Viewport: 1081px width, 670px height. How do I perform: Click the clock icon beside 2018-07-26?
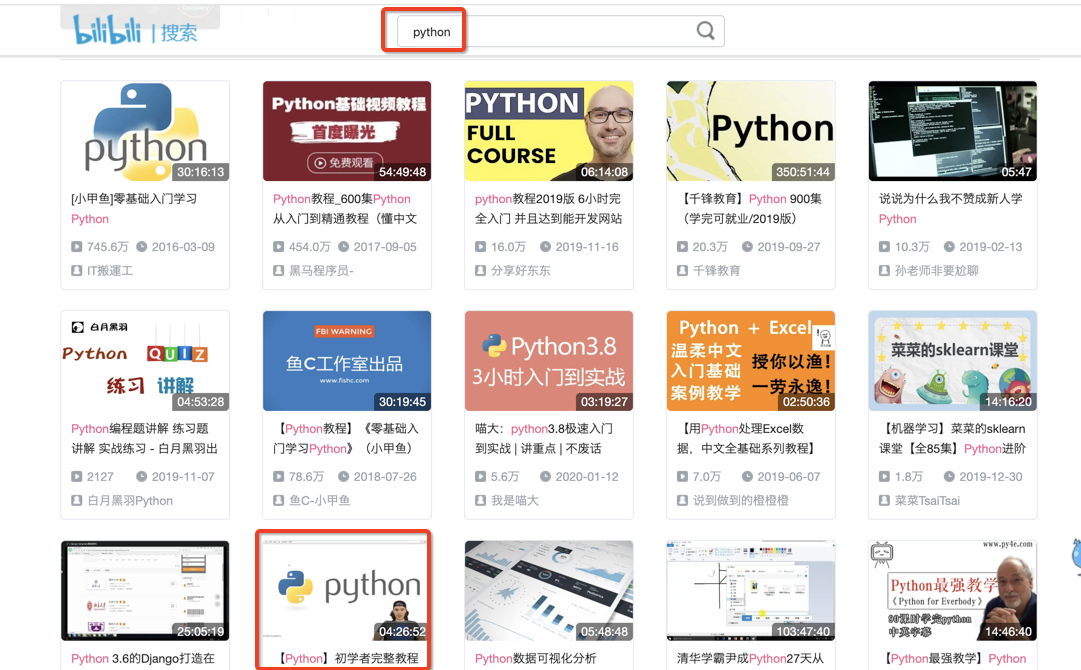[x=343, y=476]
